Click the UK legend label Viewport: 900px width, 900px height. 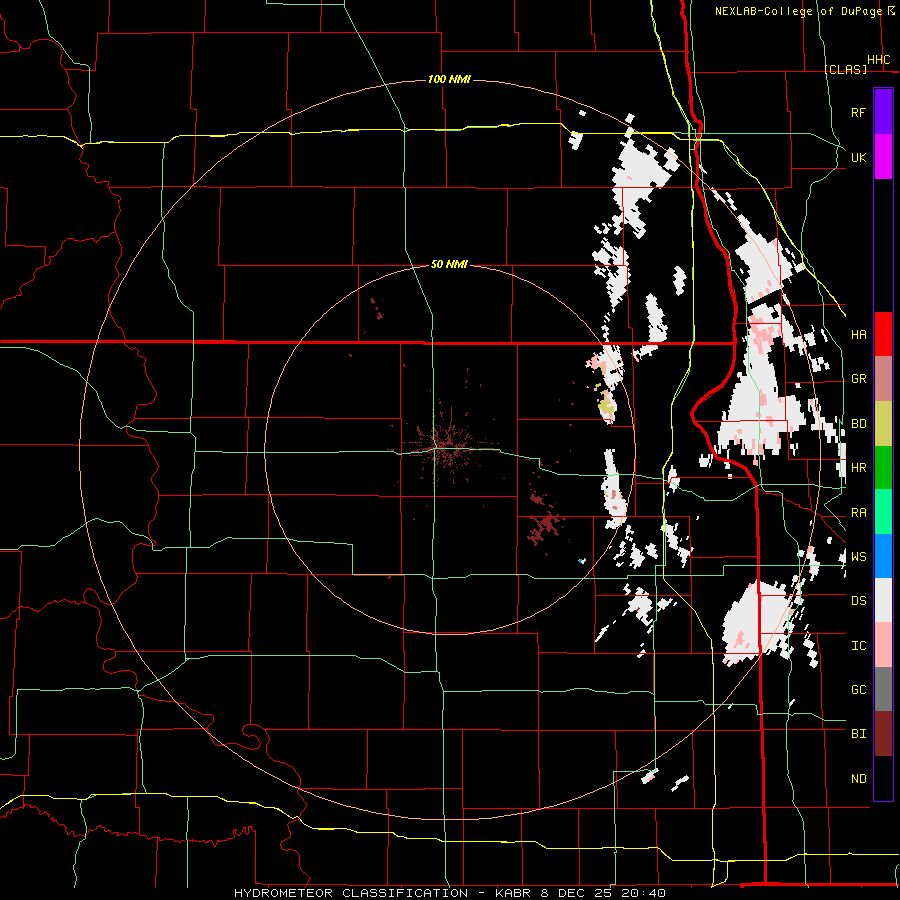point(858,157)
